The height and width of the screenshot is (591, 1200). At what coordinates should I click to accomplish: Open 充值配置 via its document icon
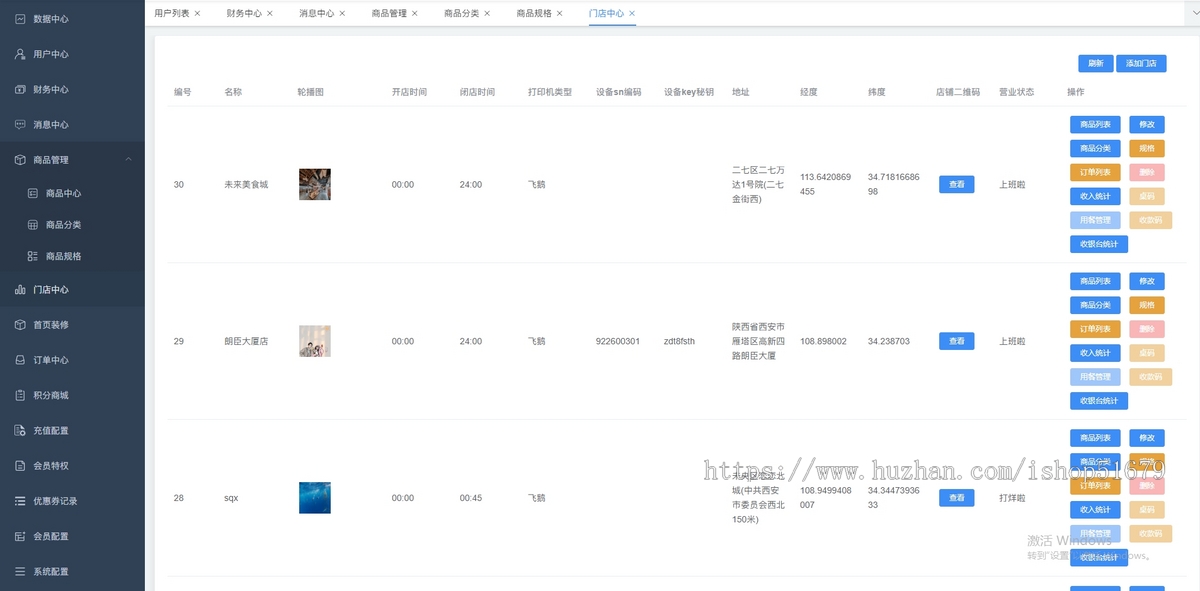[20, 430]
